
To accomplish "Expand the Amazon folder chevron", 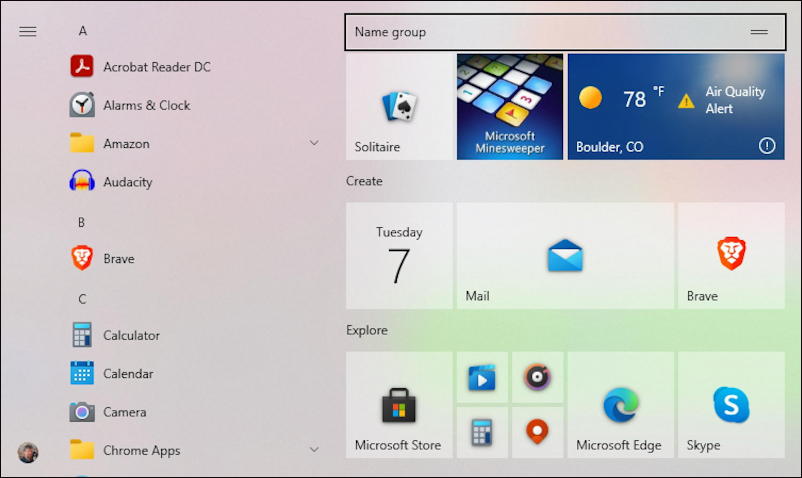I will (314, 143).
